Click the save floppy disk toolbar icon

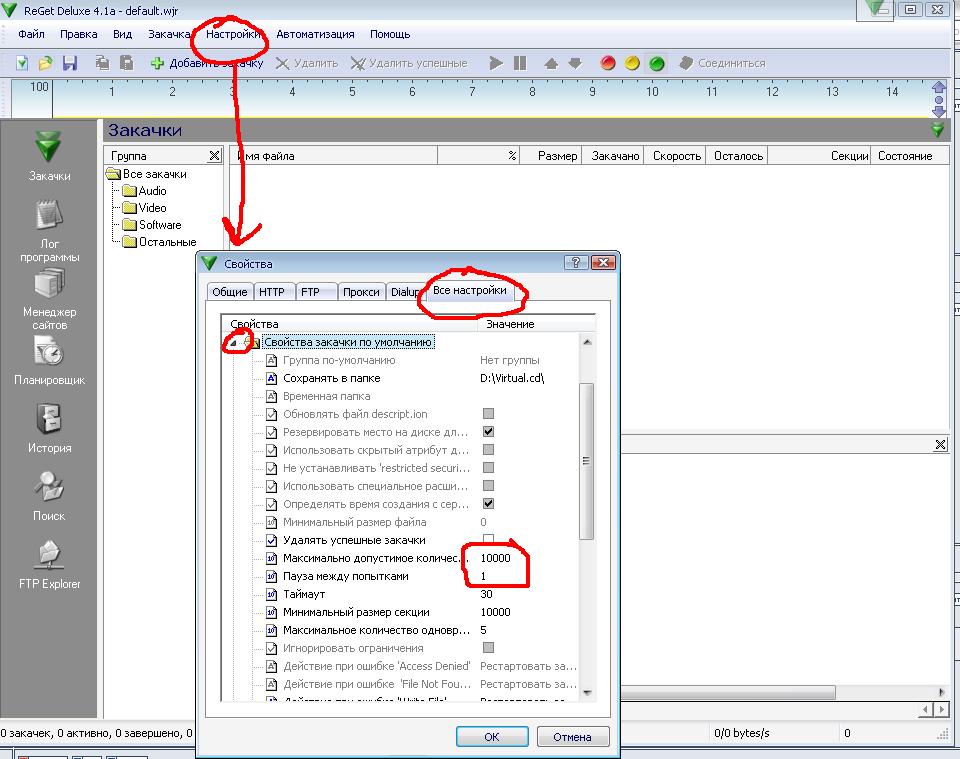click(70, 63)
